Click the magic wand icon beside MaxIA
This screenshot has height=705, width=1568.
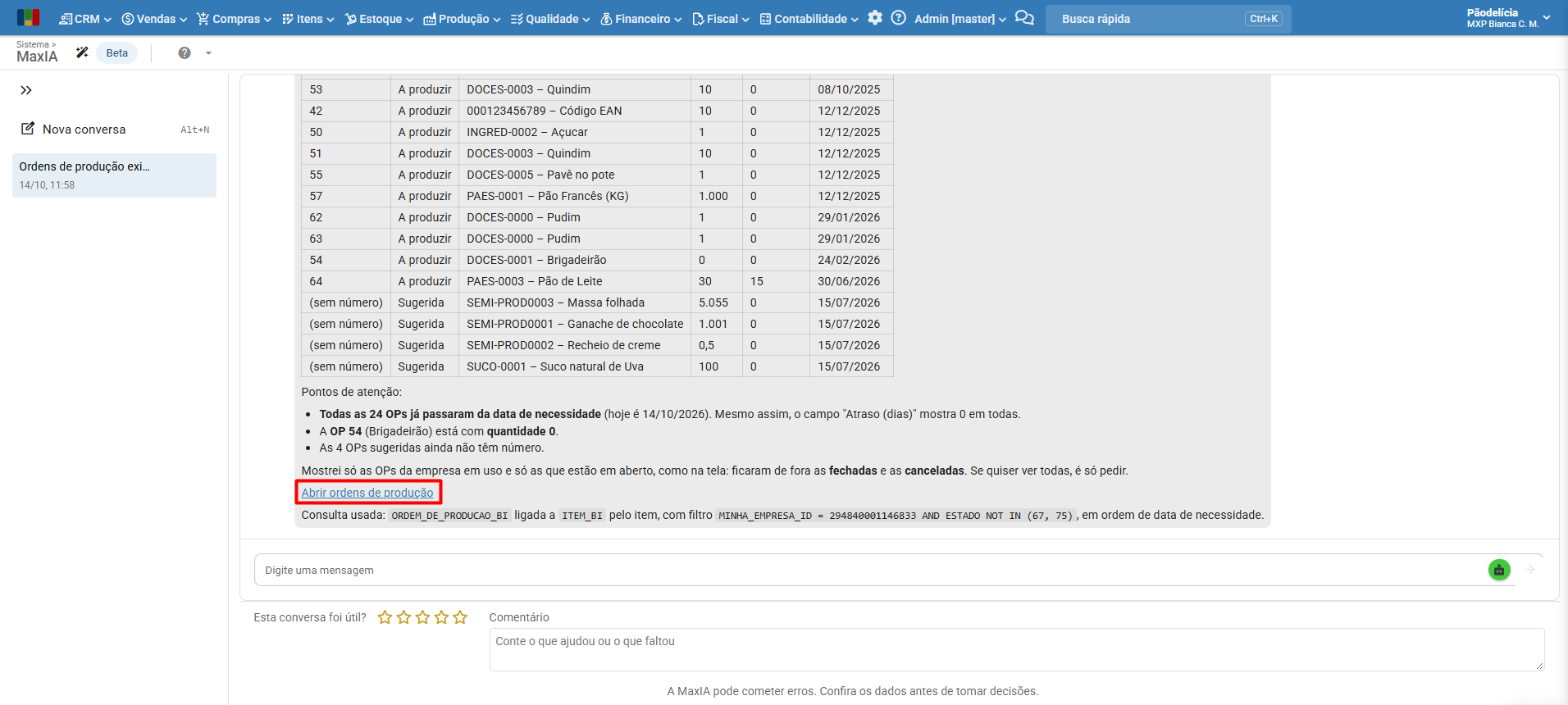coord(82,52)
